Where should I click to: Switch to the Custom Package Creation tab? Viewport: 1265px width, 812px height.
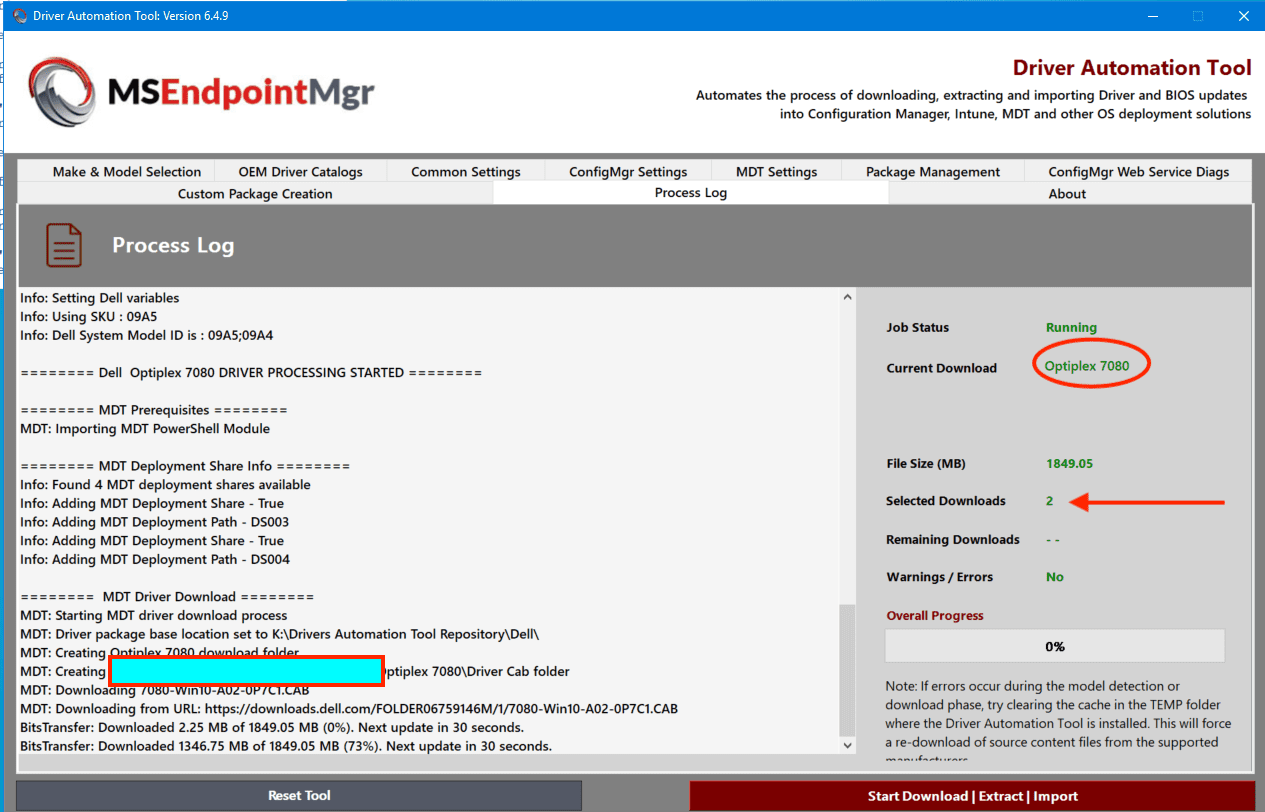pos(255,193)
